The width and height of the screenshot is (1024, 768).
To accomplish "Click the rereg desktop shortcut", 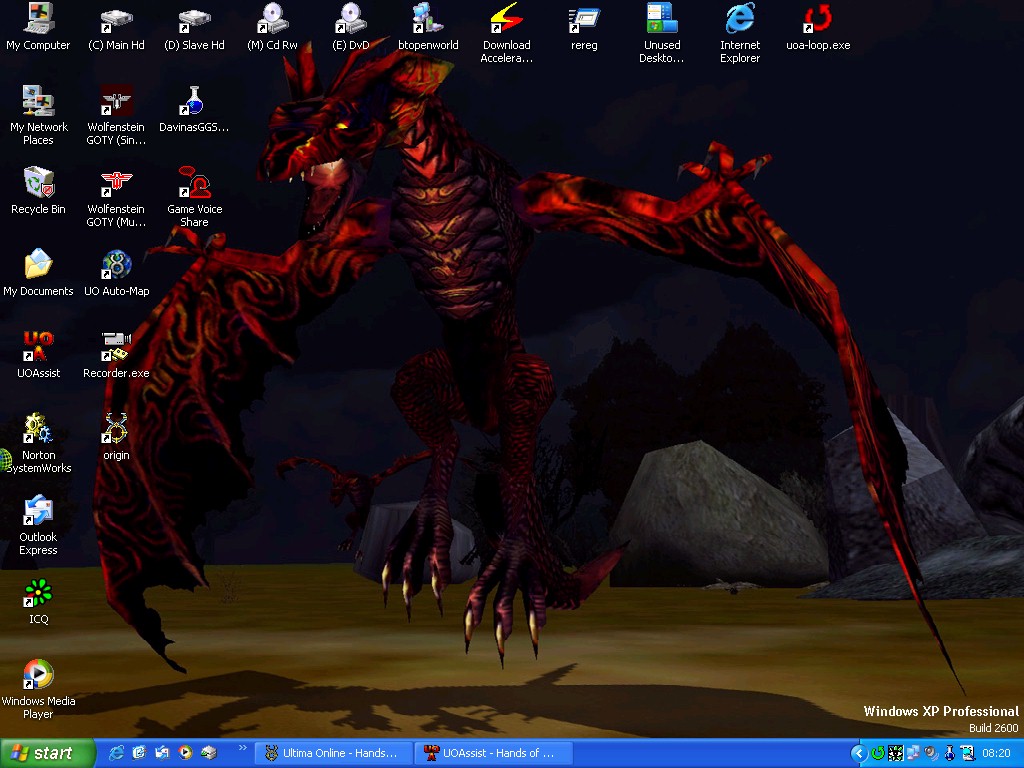I will (584, 26).
